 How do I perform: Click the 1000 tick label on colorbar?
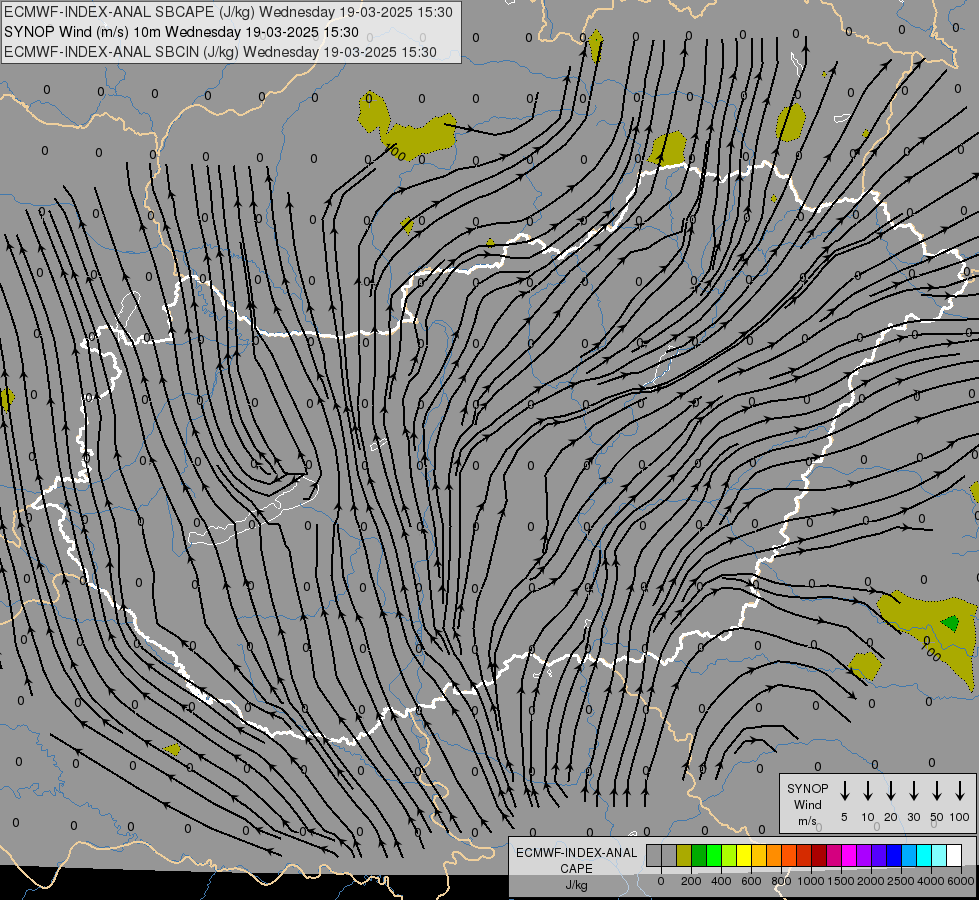pyautogui.click(x=811, y=881)
